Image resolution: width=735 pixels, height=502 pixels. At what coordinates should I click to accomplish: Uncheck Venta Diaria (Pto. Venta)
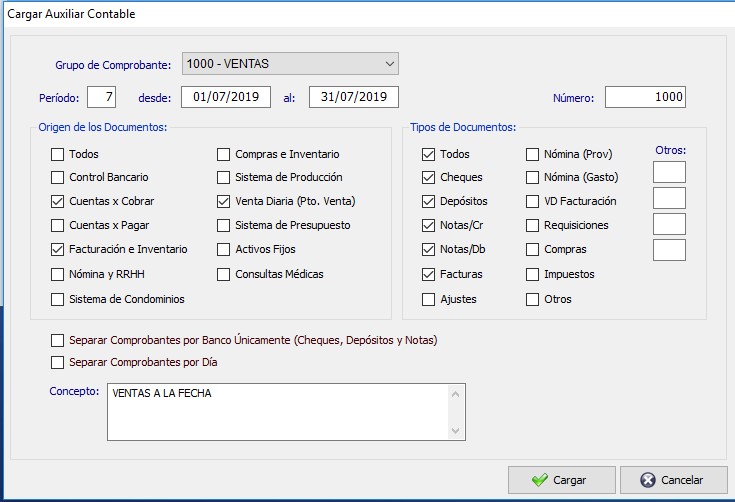pyautogui.click(x=224, y=202)
